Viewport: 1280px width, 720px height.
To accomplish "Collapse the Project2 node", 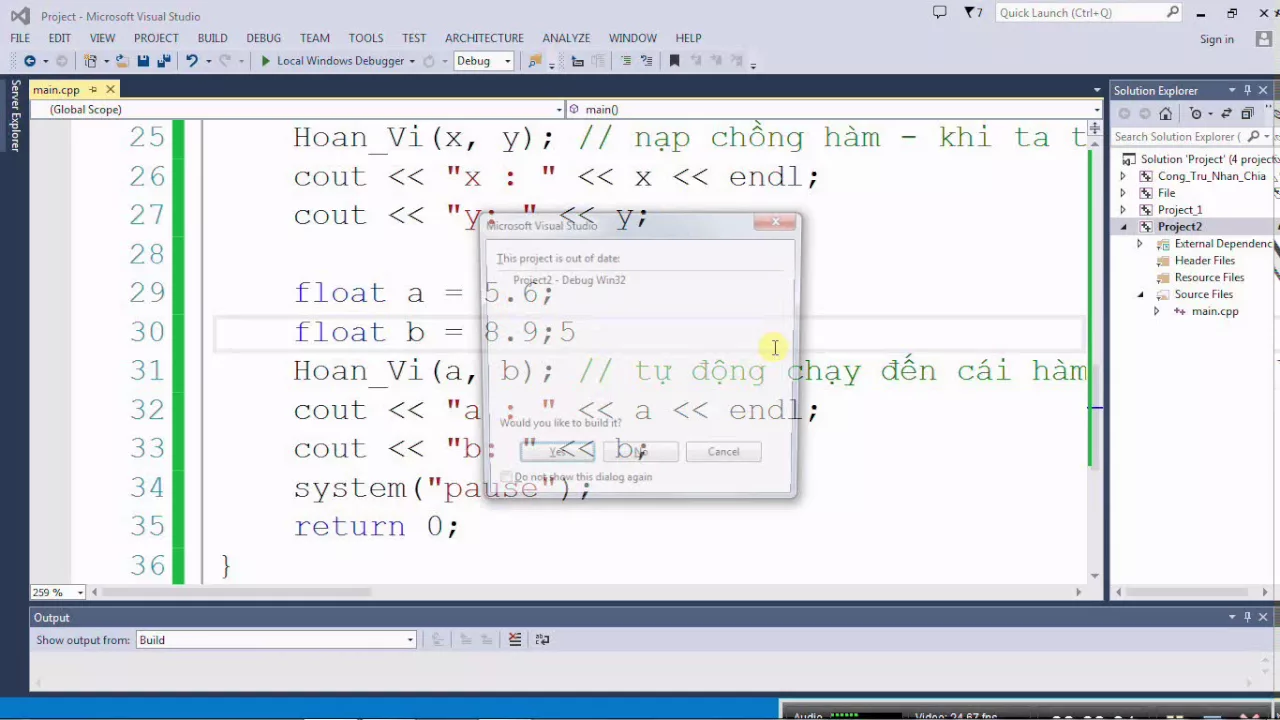I will click(1122, 227).
